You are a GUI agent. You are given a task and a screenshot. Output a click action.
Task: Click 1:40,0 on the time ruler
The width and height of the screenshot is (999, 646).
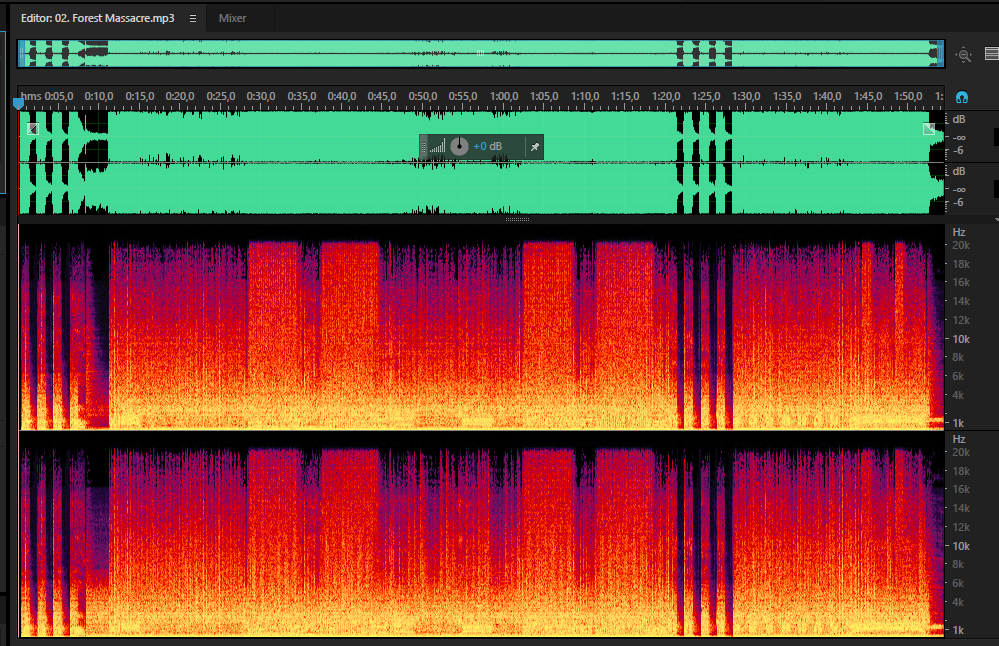coord(827,96)
